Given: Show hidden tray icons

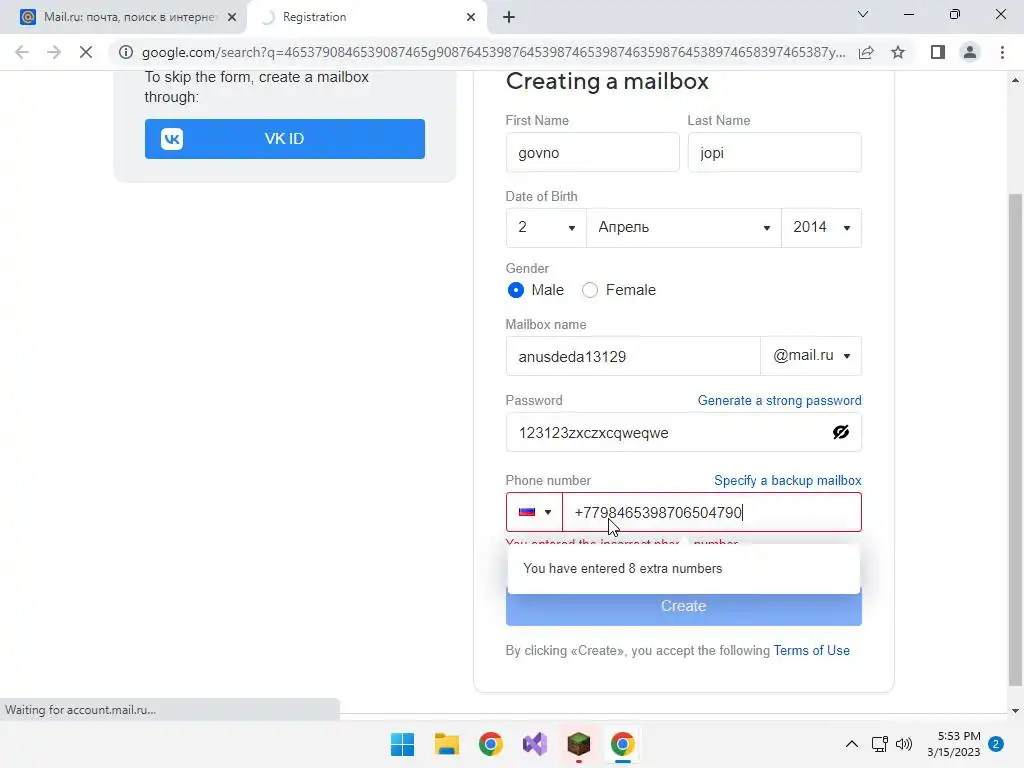Looking at the screenshot, I should (x=852, y=744).
